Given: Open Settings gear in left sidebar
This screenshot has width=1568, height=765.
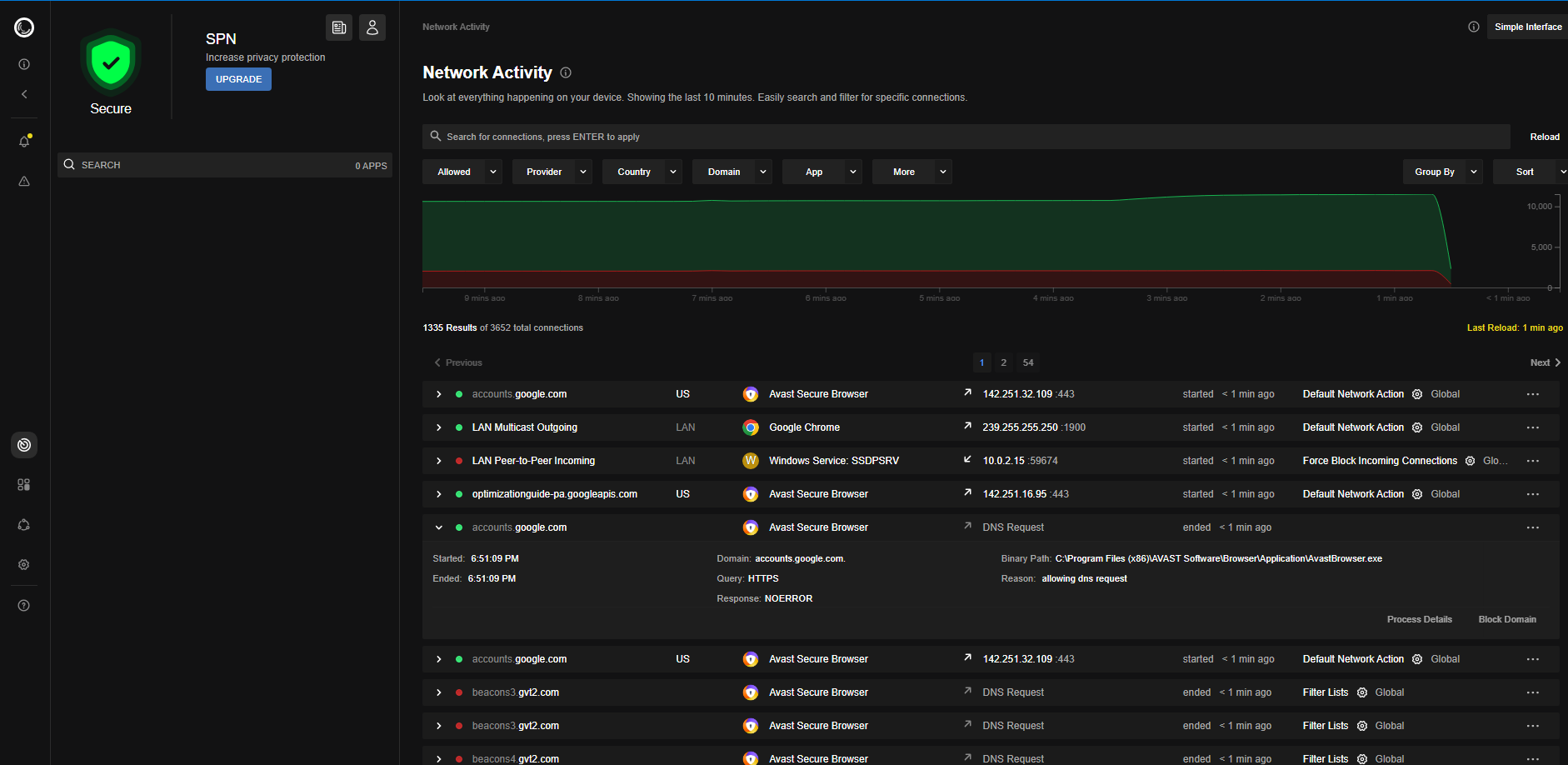Looking at the screenshot, I should (x=24, y=565).
